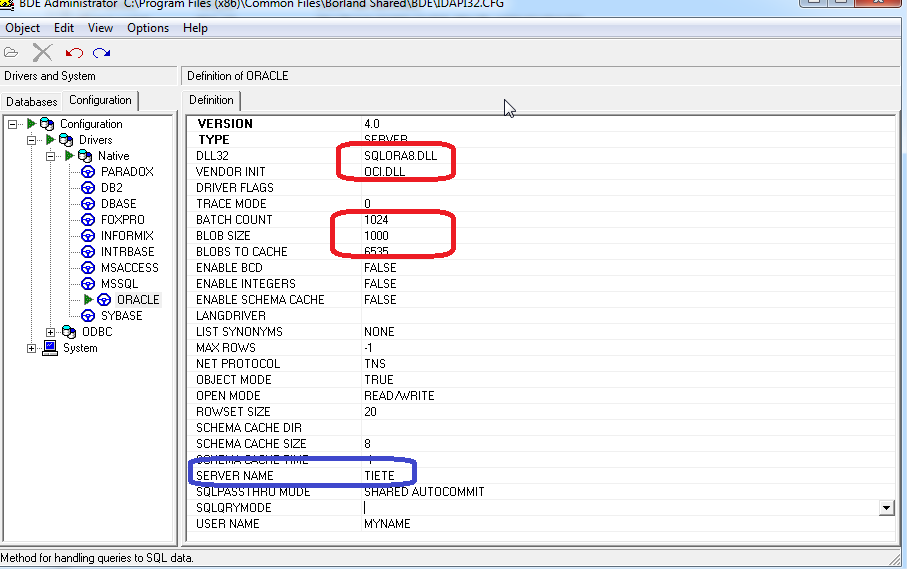Select the FOXPRO driver entry
Viewport: 907px width, 569px height.
click(x=123, y=220)
